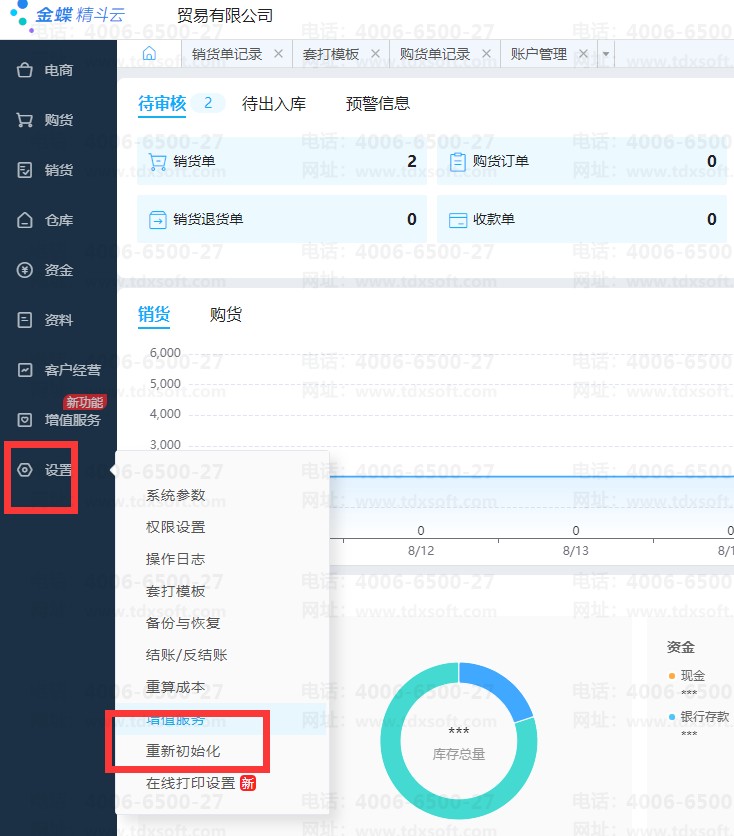Open the 资料 document icon

point(25,320)
